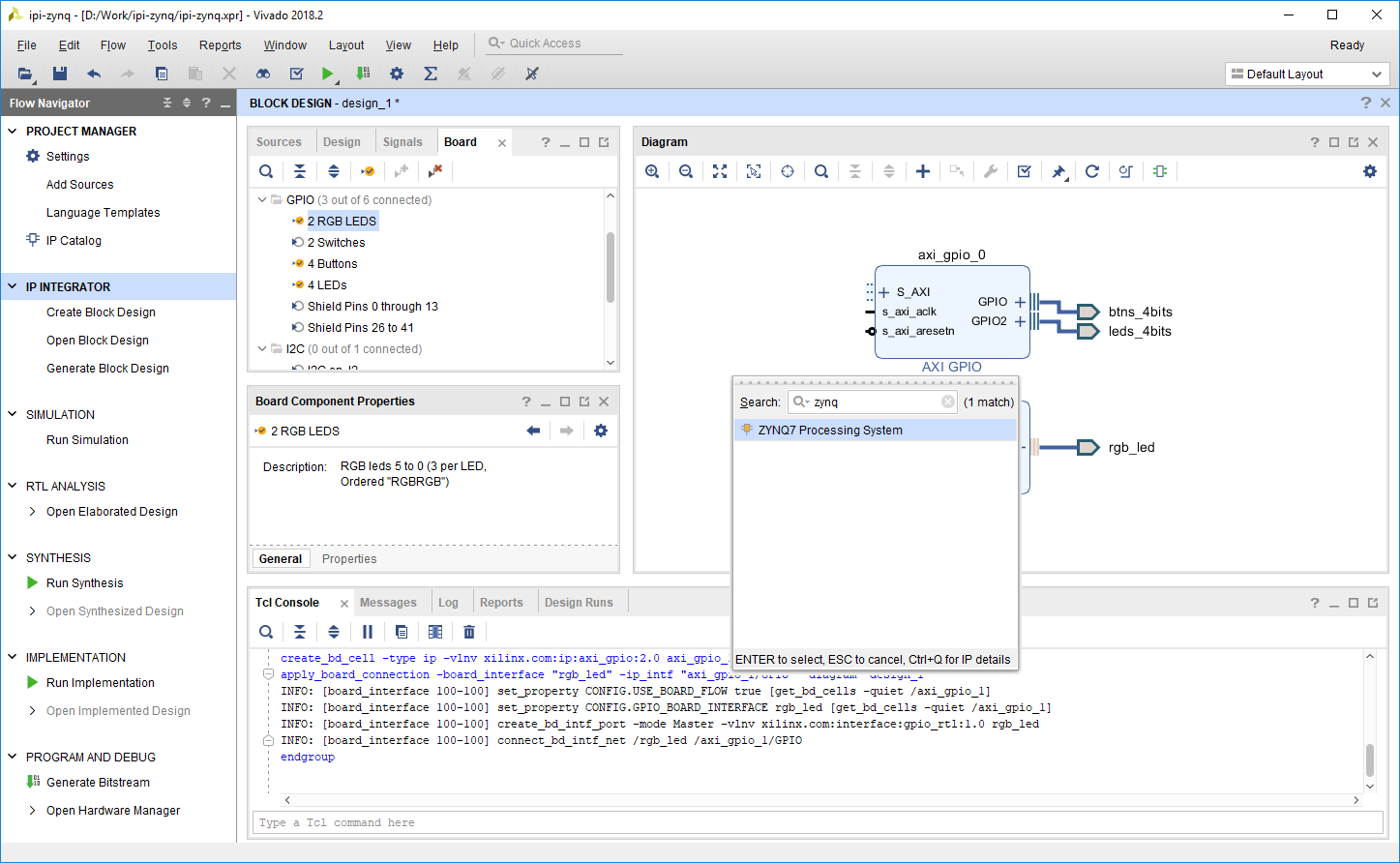The image size is (1400, 863).
Task: Open the IP Catalog
Action: (x=74, y=241)
